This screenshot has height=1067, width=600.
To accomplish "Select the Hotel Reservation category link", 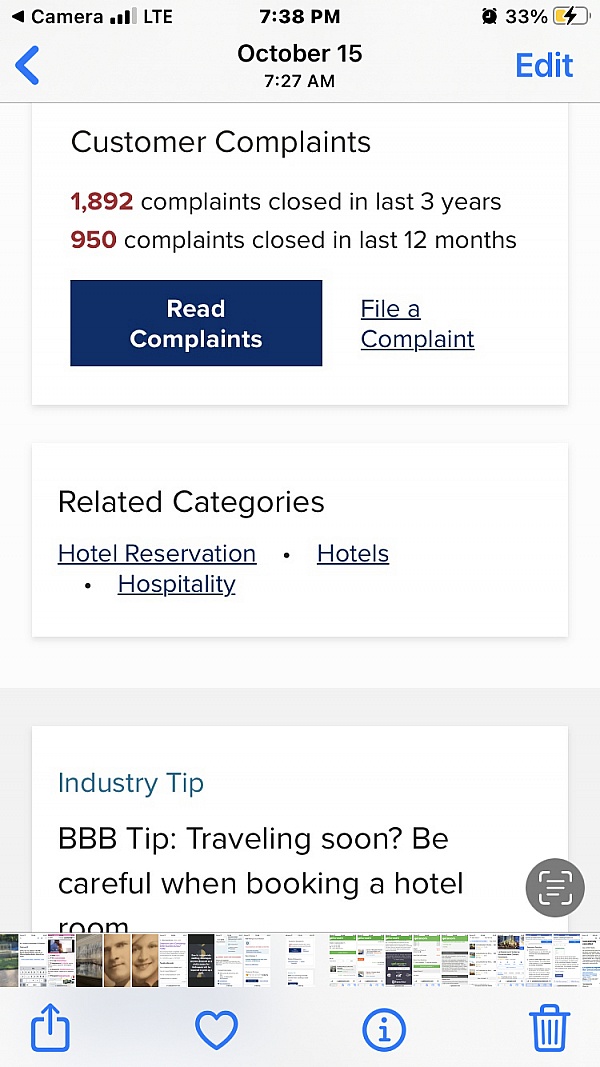I will (156, 553).
